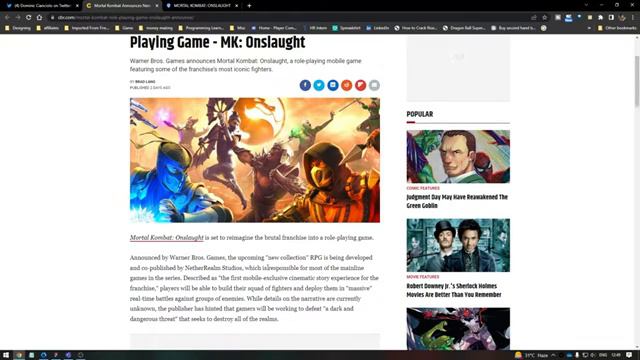The height and width of the screenshot is (360, 640).
Task: Open a new browser tab
Action: 249,6
